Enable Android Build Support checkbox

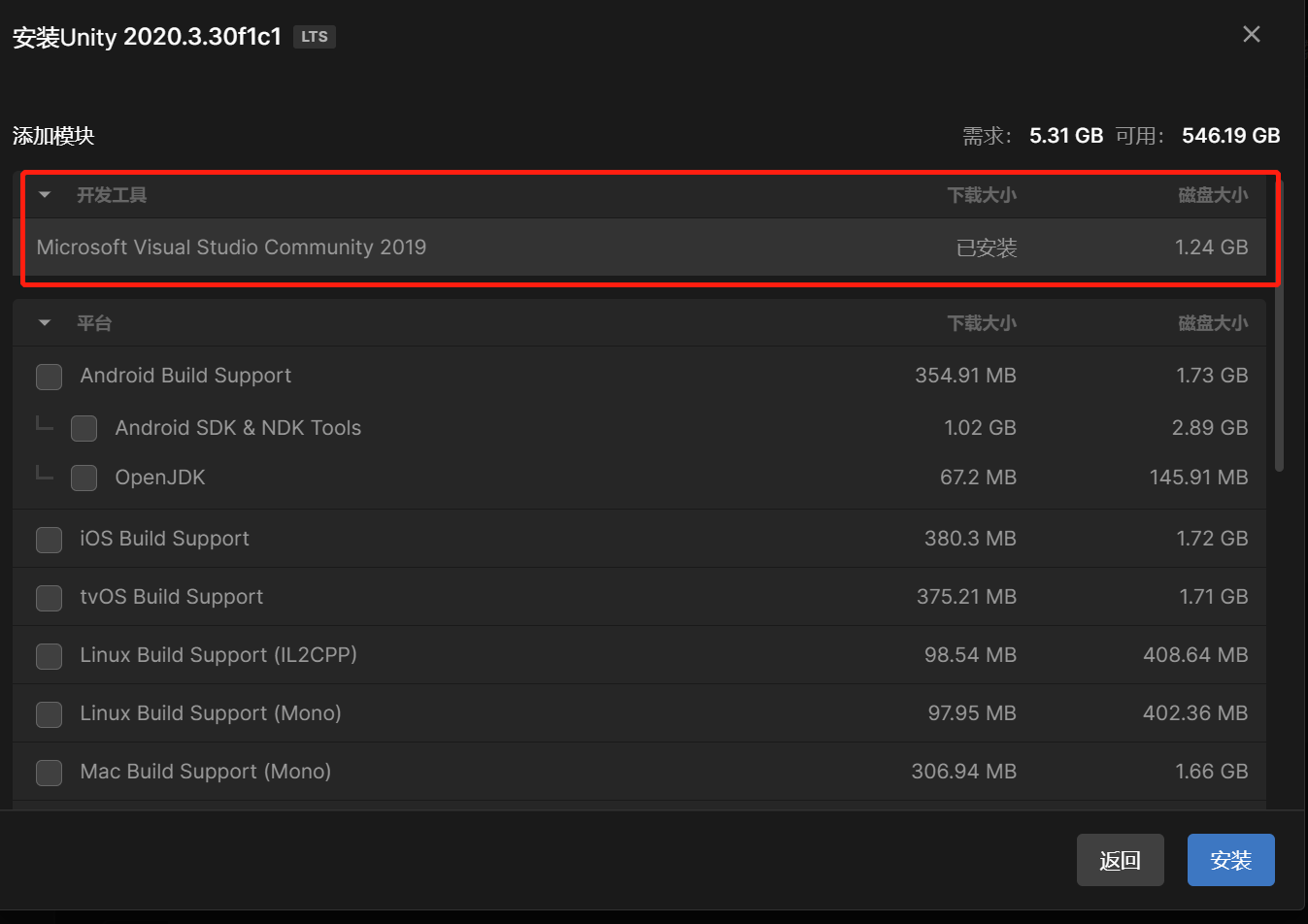[50, 377]
